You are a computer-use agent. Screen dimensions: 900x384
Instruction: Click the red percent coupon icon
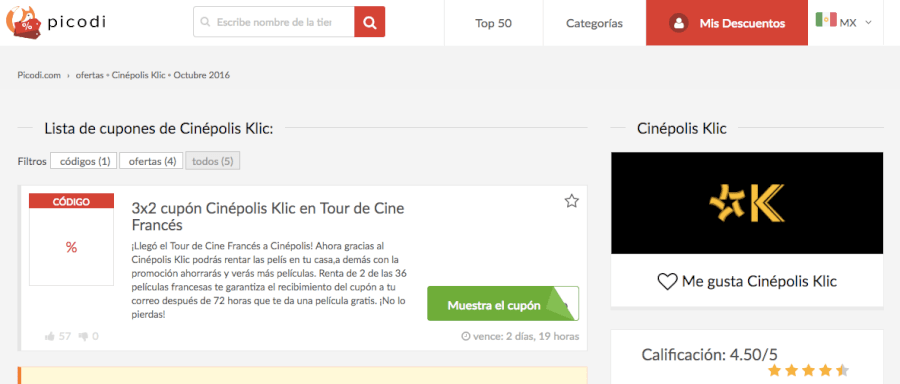[x=71, y=248]
